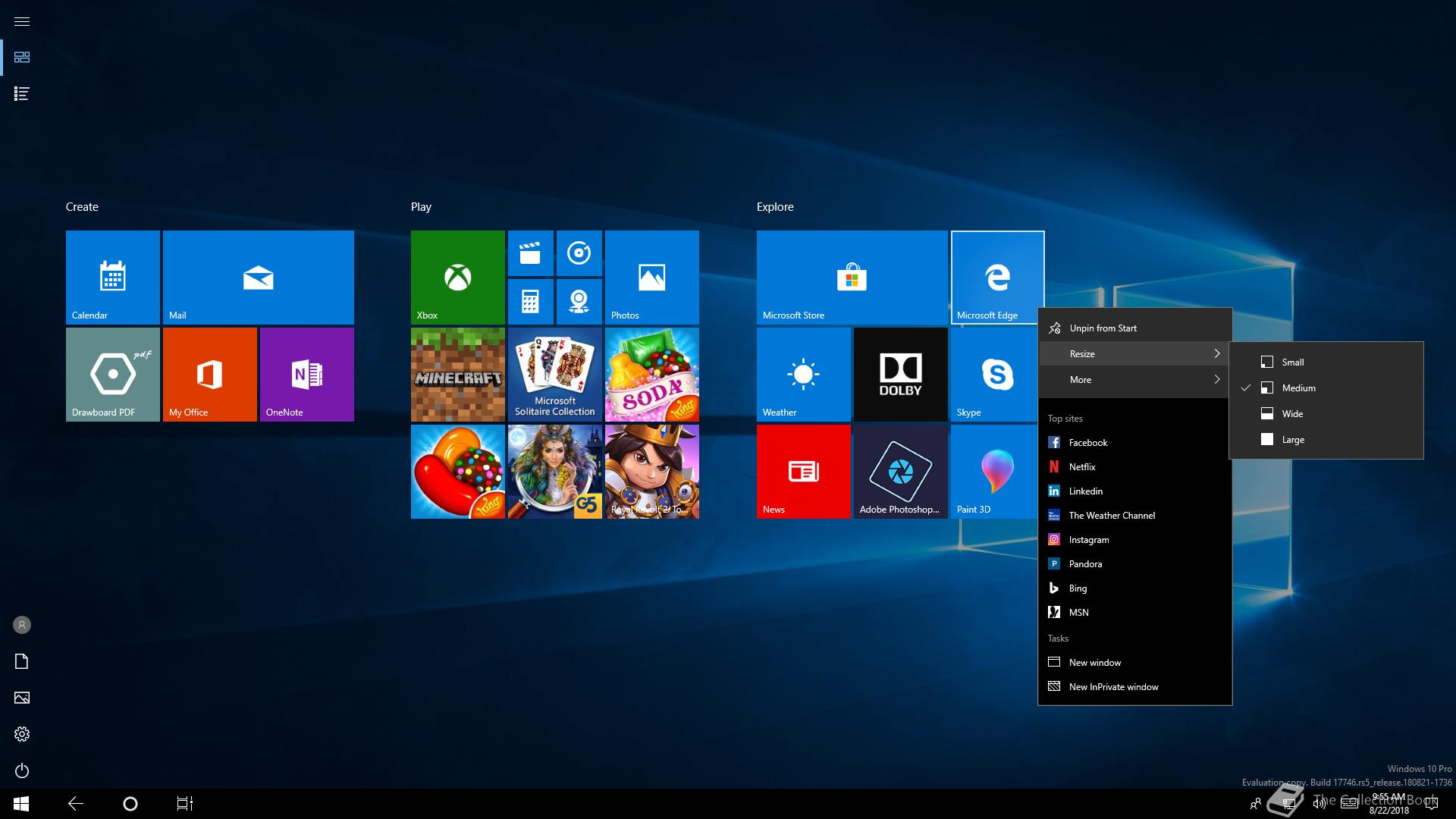
Task: Open Facebook from Top sites
Action: coord(1134,442)
